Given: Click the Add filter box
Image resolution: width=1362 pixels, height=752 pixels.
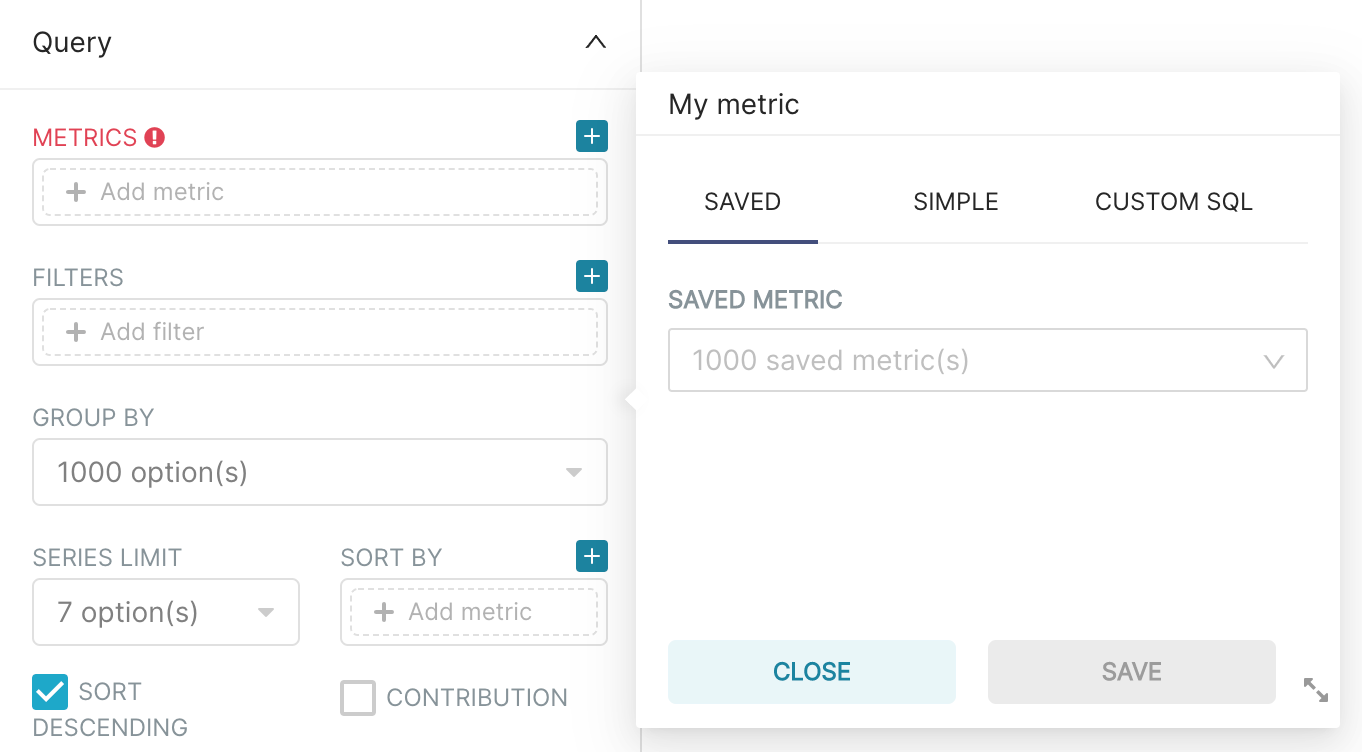Looking at the screenshot, I should (320, 332).
